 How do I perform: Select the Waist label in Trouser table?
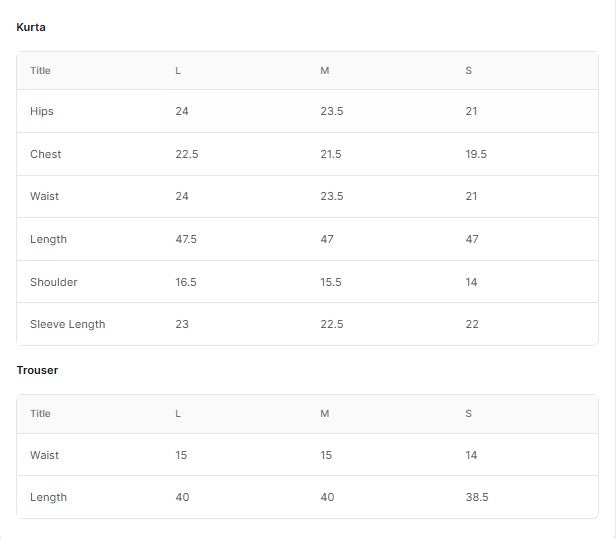pos(44,455)
